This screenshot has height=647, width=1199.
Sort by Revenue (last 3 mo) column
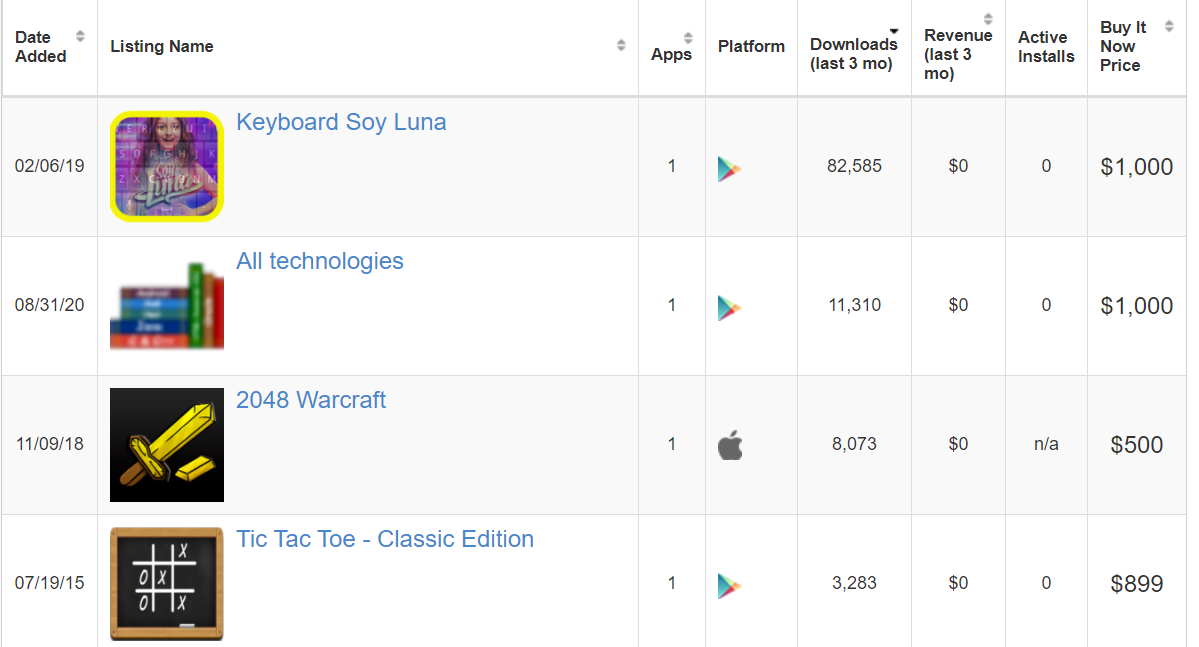988,18
